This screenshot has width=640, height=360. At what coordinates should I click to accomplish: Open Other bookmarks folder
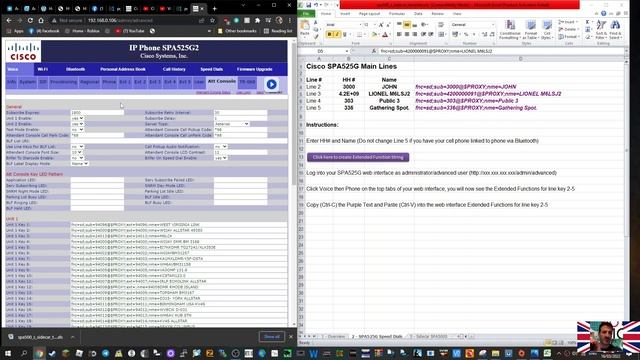tap(238, 31)
